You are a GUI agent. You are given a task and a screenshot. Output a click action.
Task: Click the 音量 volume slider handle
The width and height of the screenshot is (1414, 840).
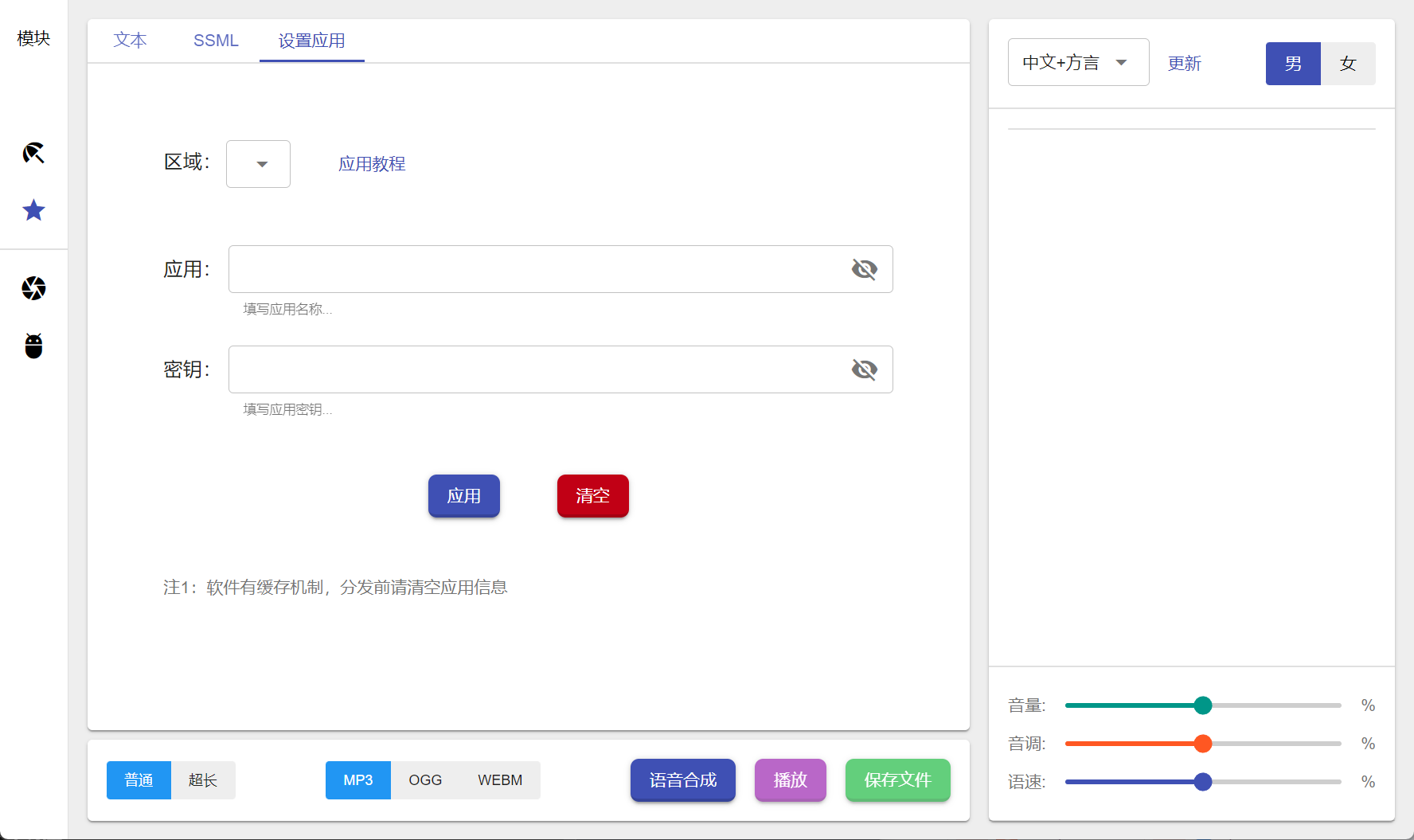[1203, 705]
